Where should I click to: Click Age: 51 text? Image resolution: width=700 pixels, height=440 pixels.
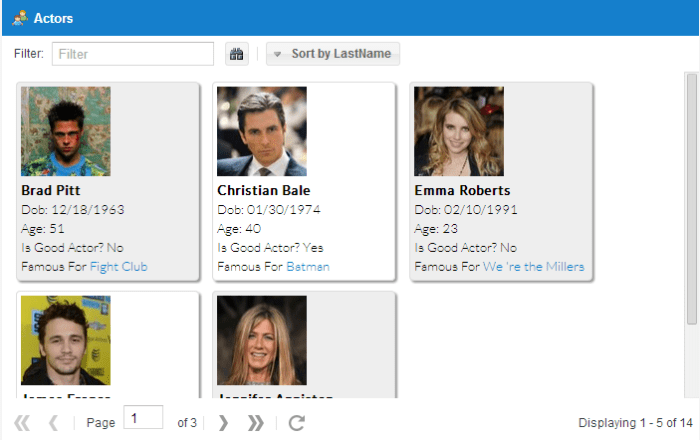pos(43,229)
